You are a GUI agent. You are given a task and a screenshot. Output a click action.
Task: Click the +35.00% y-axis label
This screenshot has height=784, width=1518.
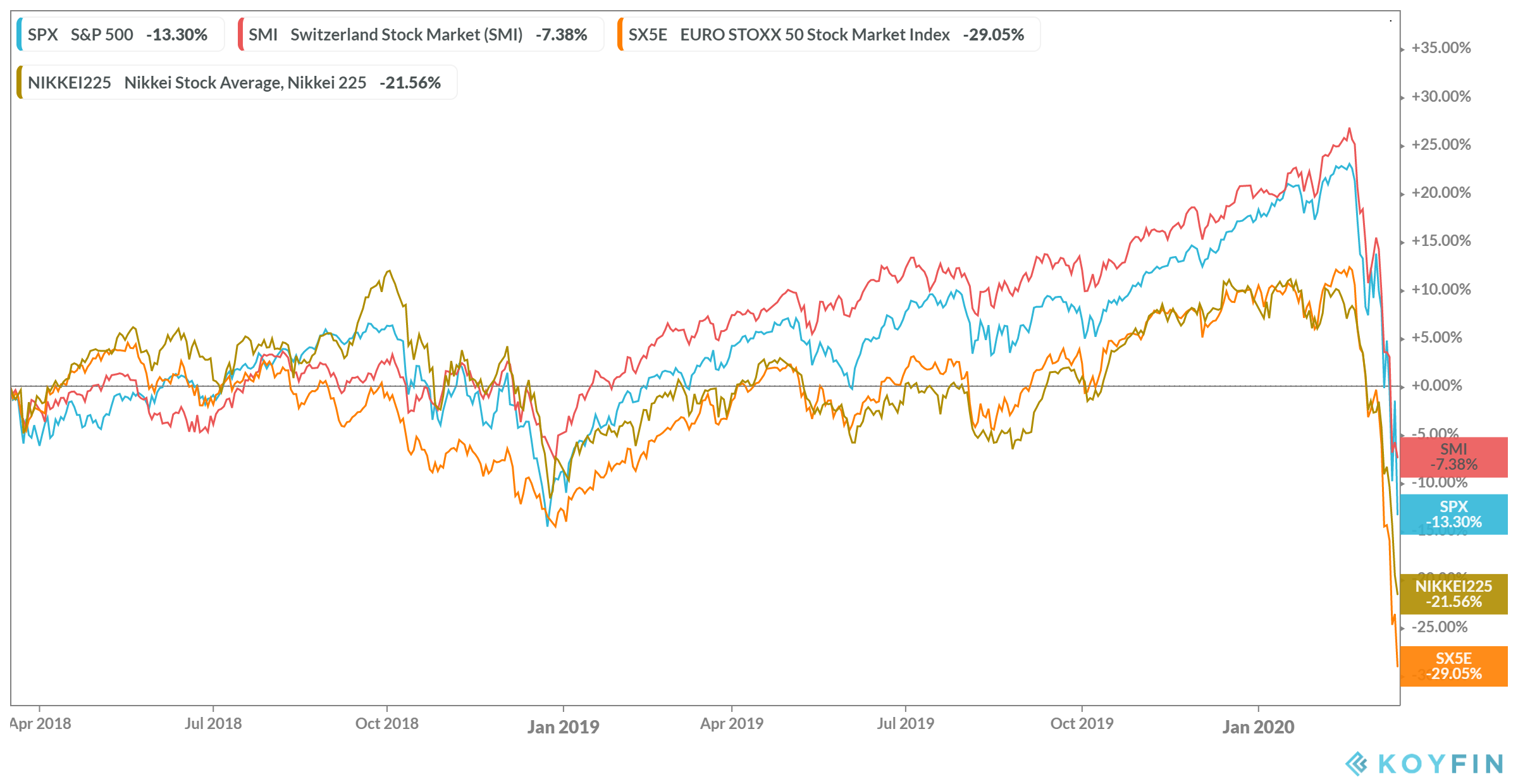click(1441, 48)
